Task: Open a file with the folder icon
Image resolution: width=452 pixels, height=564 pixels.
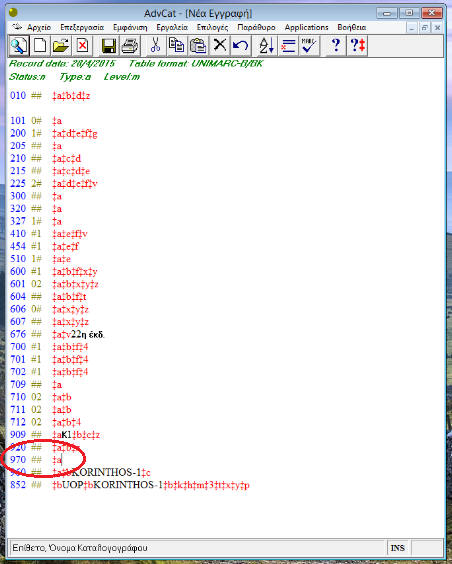Action: tap(61, 46)
